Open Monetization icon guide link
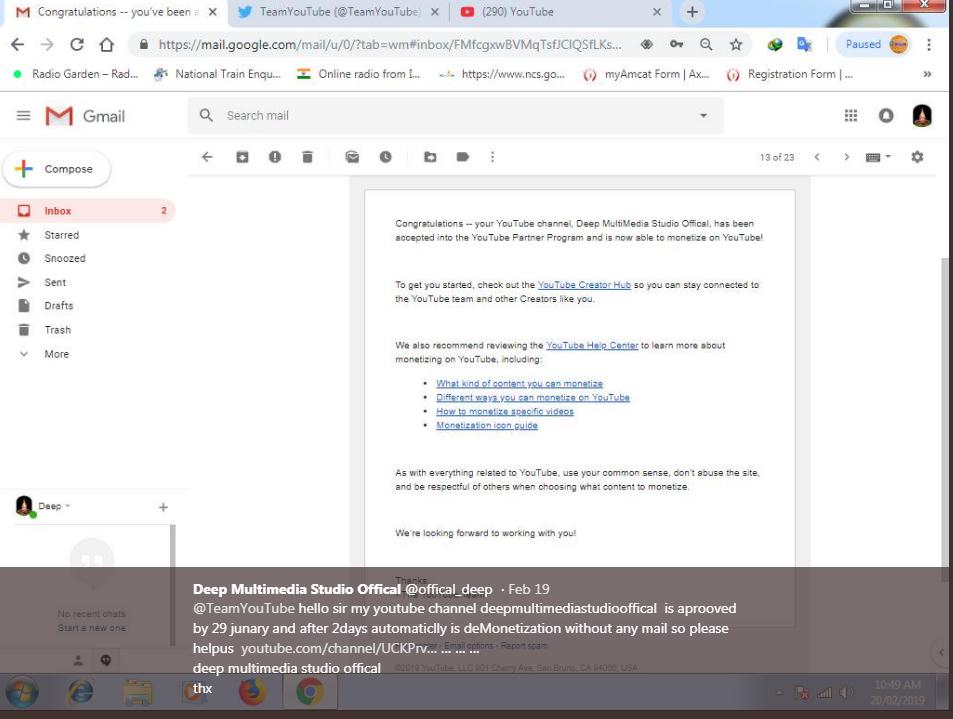Image resolution: width=953 pixels, height=719 pixels. (487, 425)
